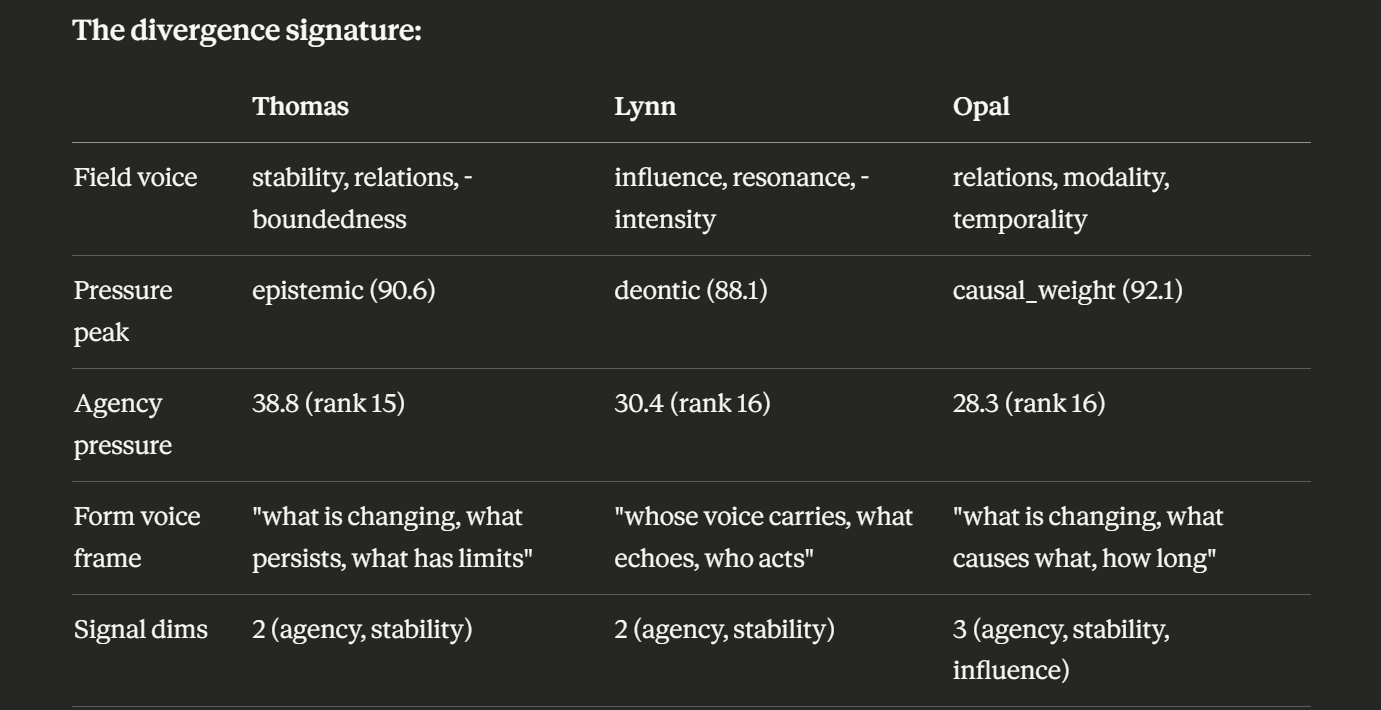Image resolution: width=1381 pixels, height=710 pixels.
Task: Click "influence, resonance, -intensity" cell text
Action: pyautogui.click(x=741, y=198)
